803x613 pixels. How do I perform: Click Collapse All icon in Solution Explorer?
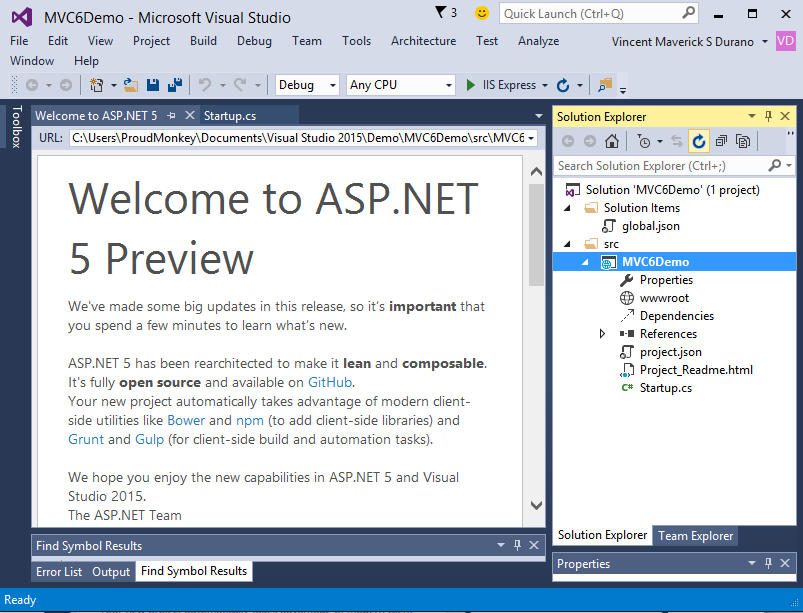721,141
